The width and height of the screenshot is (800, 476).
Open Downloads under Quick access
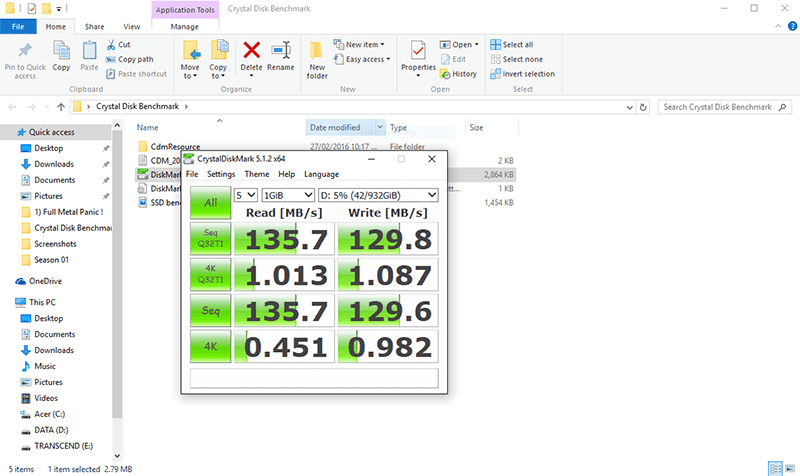54,164
